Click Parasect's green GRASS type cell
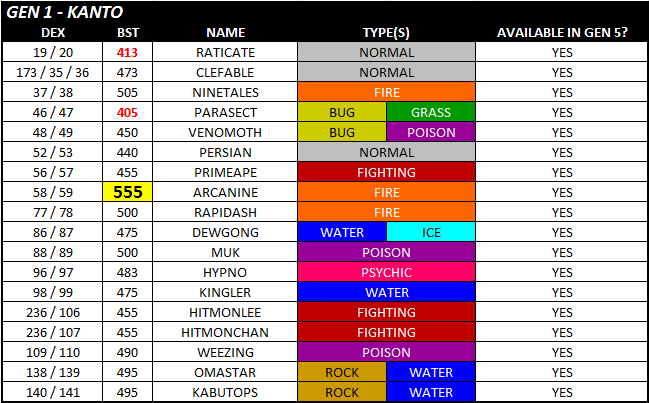649x403 pixels. click(x=431, y=112)
